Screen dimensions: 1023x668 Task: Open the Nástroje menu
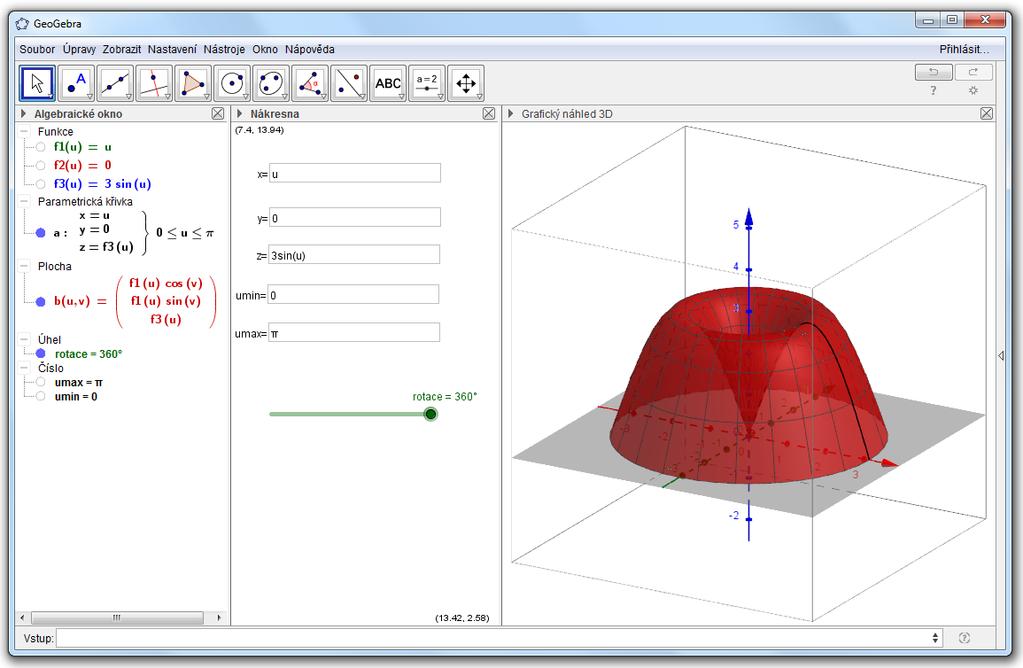click(x=224, y=49)
